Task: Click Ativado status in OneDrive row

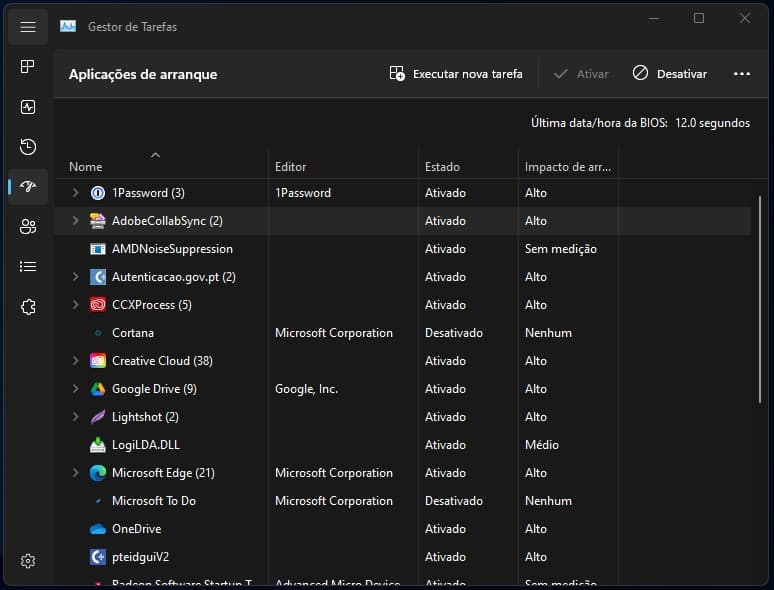Action: (445, 529)
